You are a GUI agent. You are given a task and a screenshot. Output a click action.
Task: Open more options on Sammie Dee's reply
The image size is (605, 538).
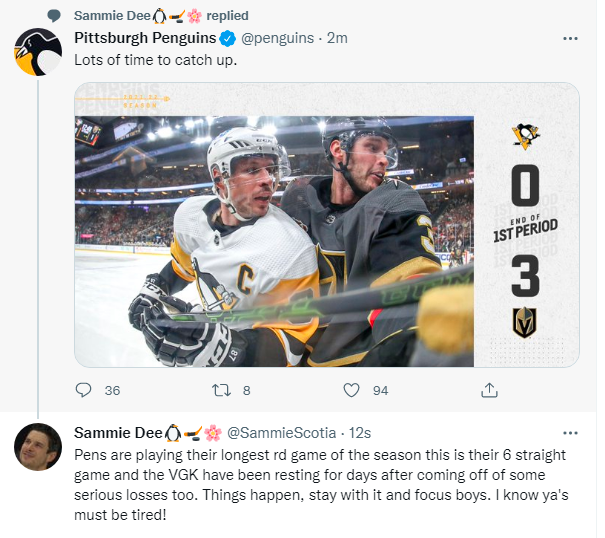570,433
